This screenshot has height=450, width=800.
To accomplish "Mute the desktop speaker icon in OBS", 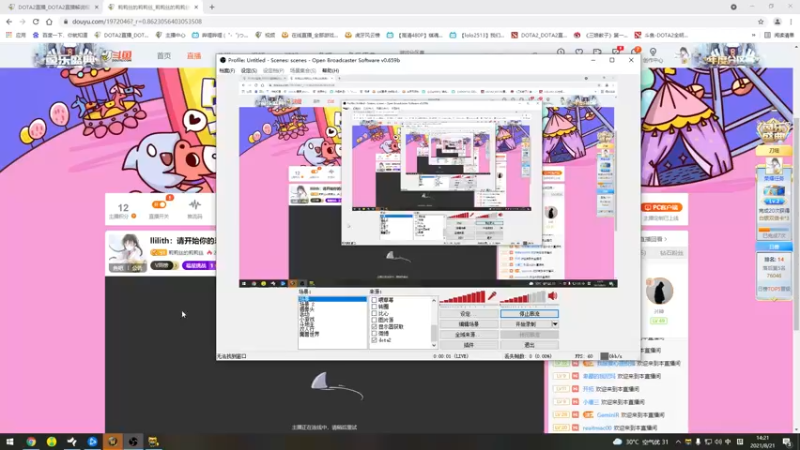I will click(553, 296).
